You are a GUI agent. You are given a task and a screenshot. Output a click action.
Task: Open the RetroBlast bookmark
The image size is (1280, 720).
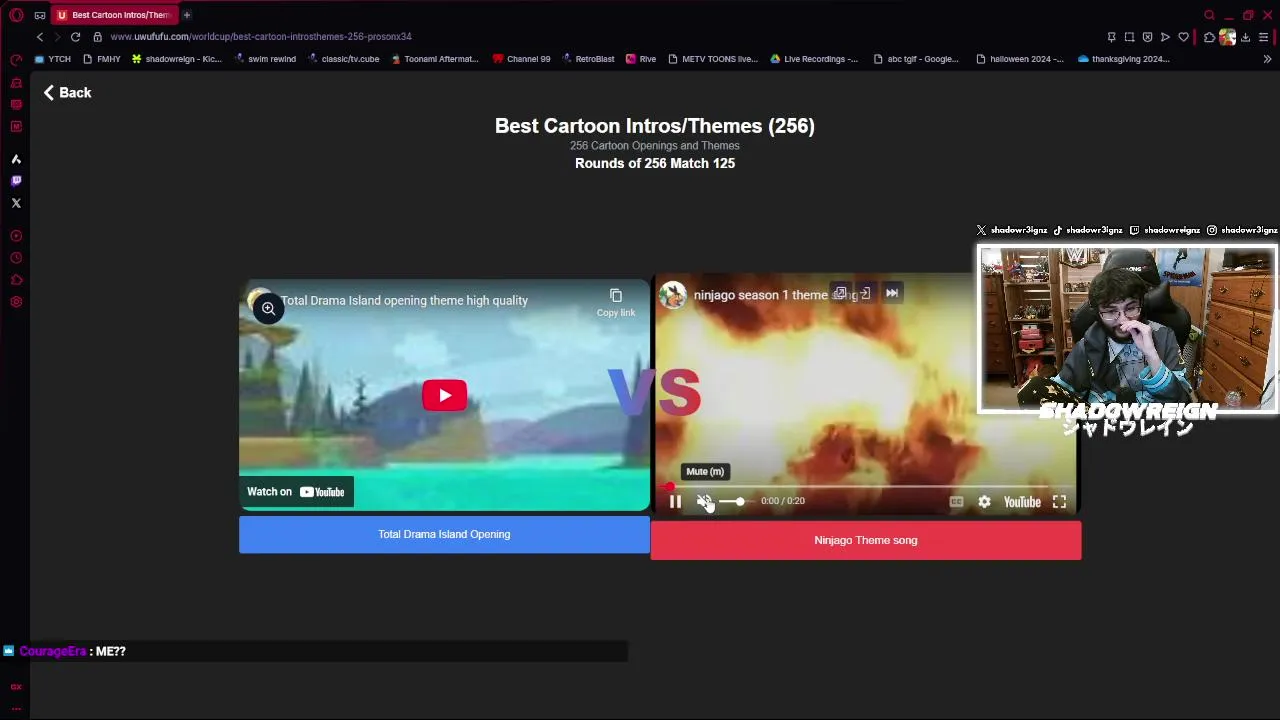(587, 59)
